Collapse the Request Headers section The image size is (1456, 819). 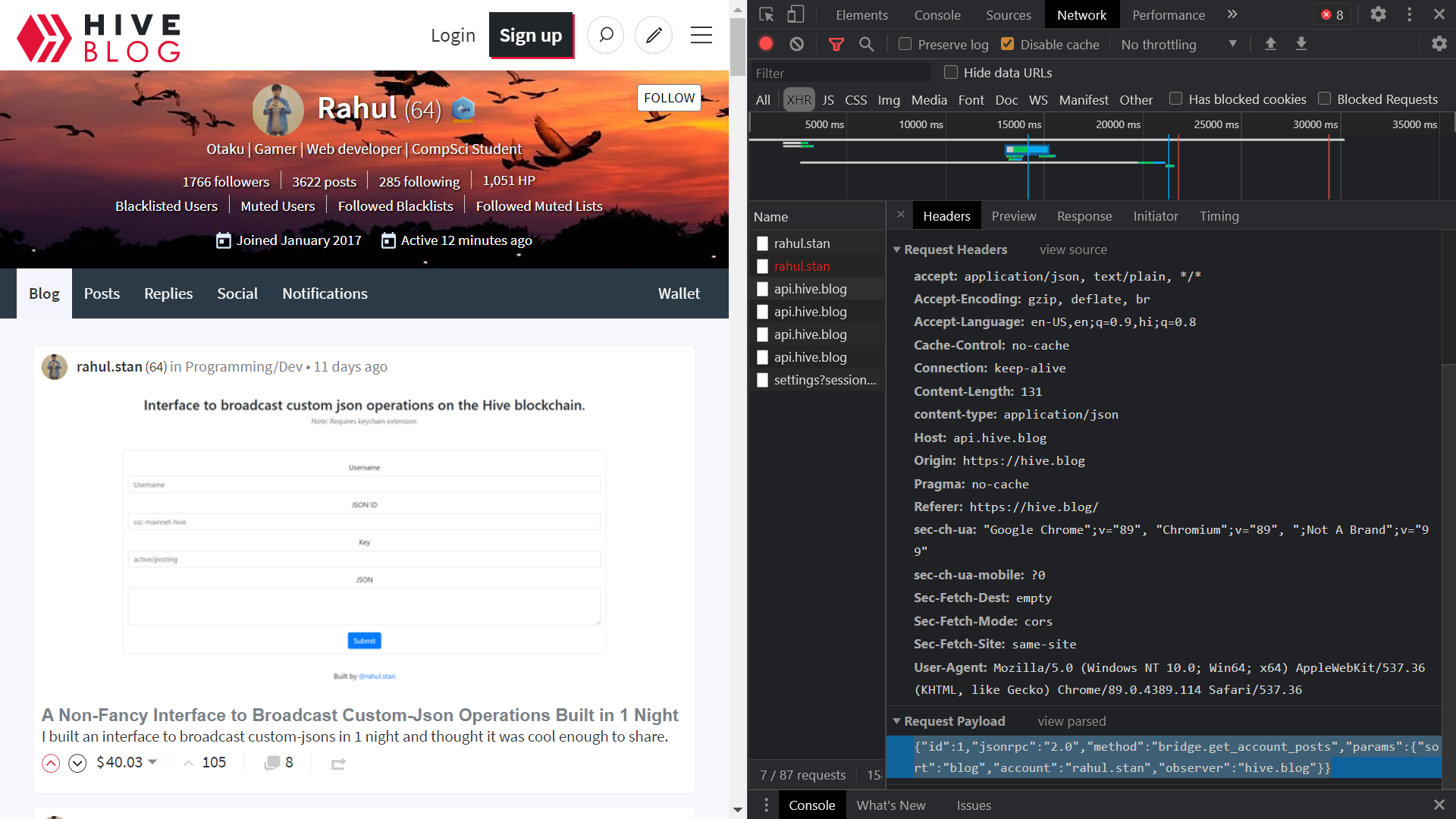tap(897, 249)
